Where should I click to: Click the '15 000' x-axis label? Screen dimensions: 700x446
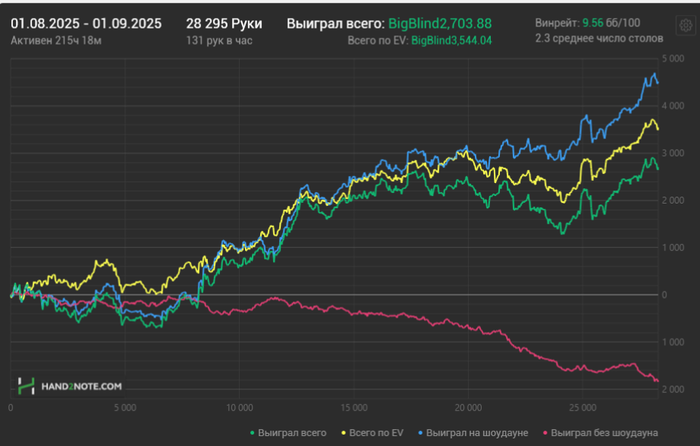pyautogui.click(x=354, y=408)
